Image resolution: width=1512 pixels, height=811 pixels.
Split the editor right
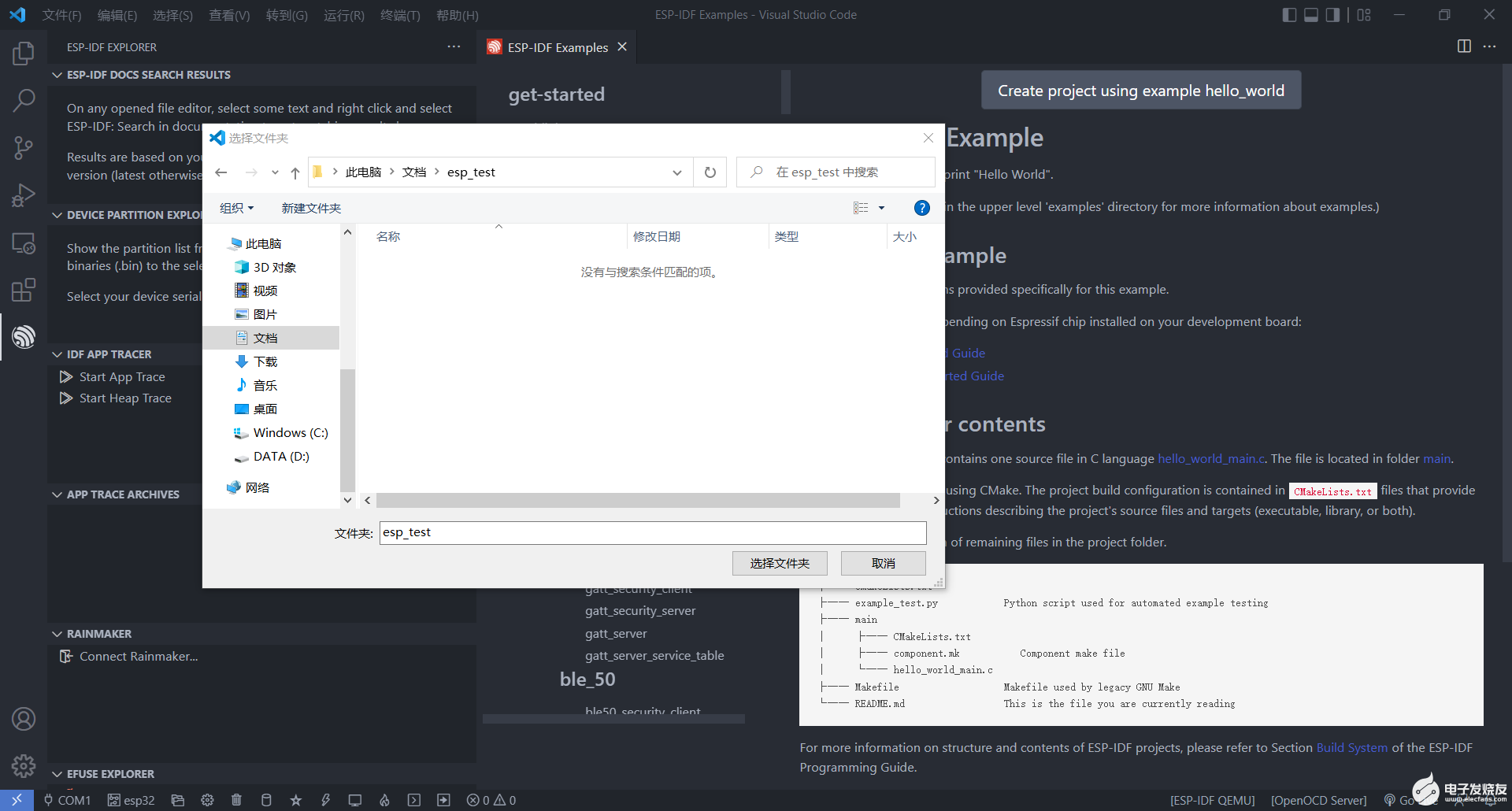tap(1464, 46)
